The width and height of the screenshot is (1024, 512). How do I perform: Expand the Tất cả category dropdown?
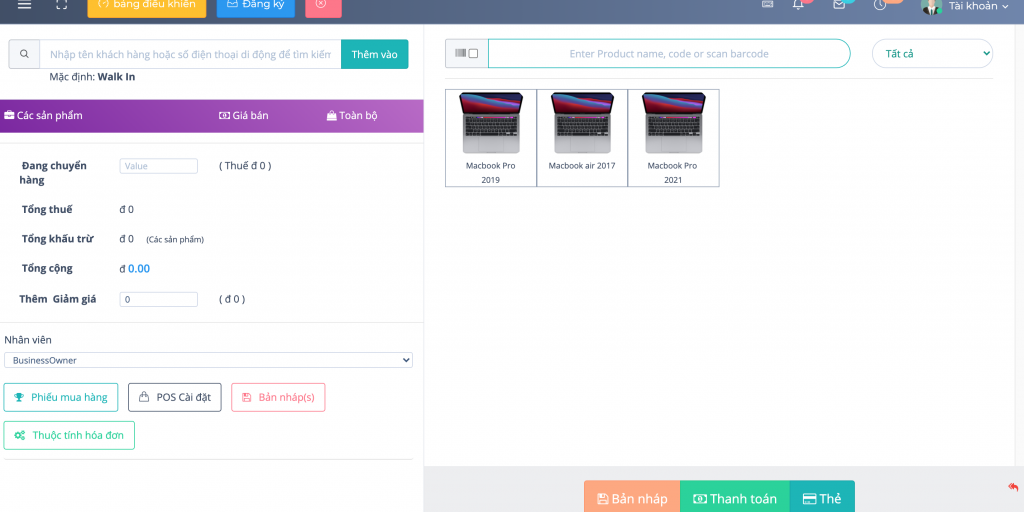(932, 54)
